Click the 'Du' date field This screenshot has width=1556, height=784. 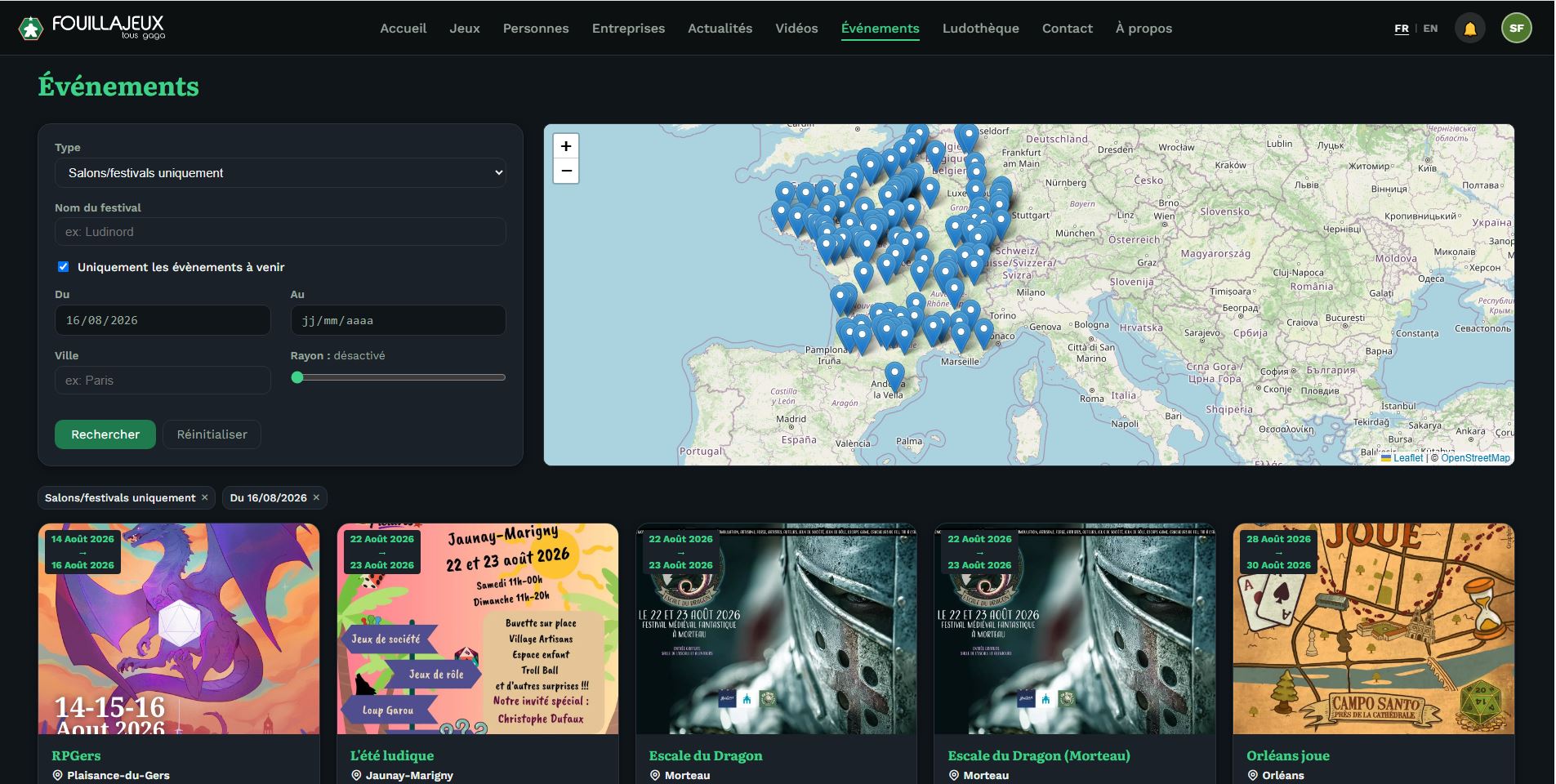pyautogui.click(x=163, y=320)
